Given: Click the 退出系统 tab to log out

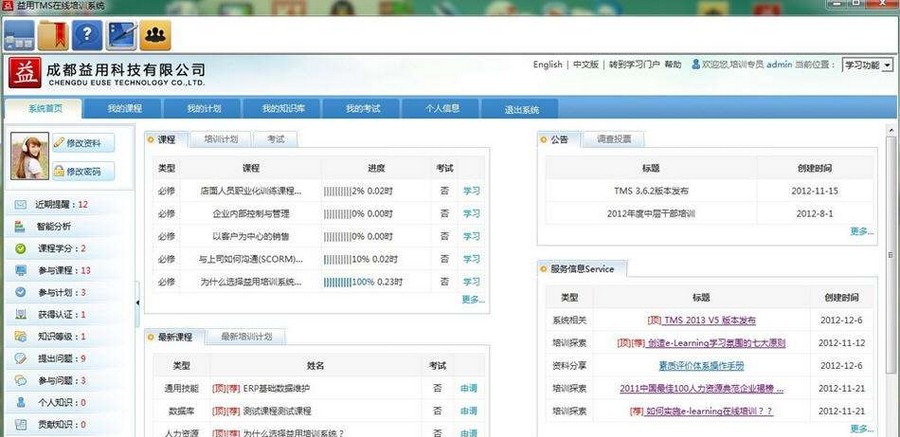Looking at the screenshot, I should point(521,109).
